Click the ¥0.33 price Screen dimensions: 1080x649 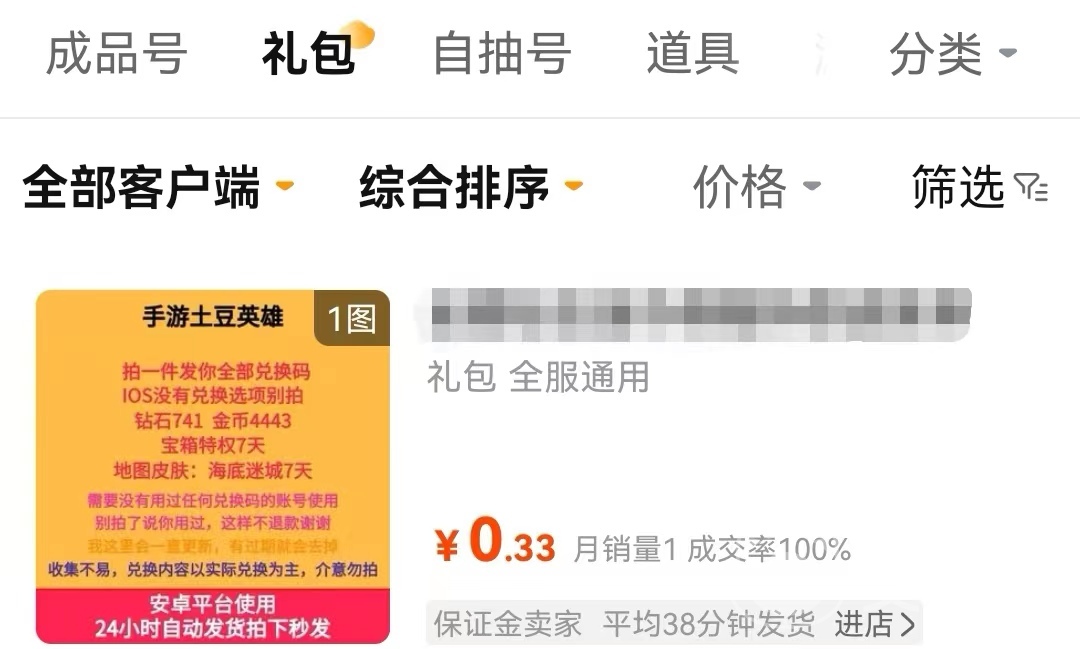click(495, 542)
